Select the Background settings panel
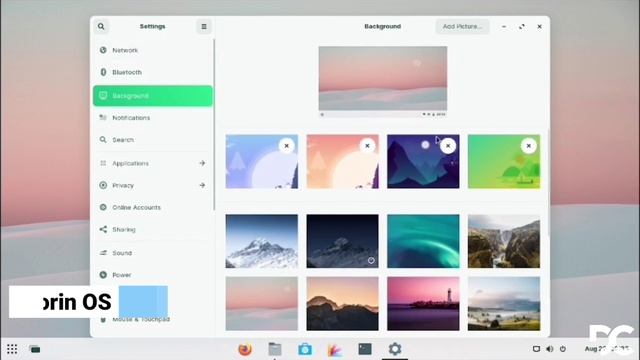 (152, 96)
